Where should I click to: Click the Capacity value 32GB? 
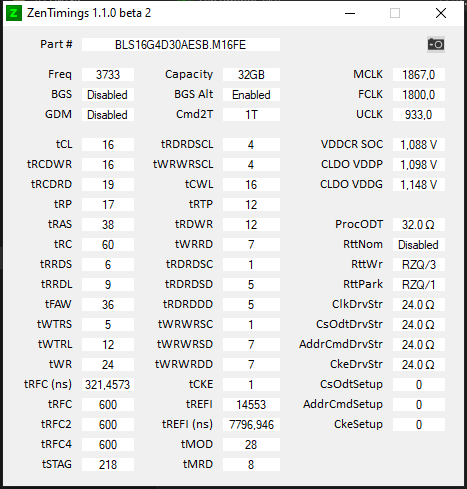point(251,75)
